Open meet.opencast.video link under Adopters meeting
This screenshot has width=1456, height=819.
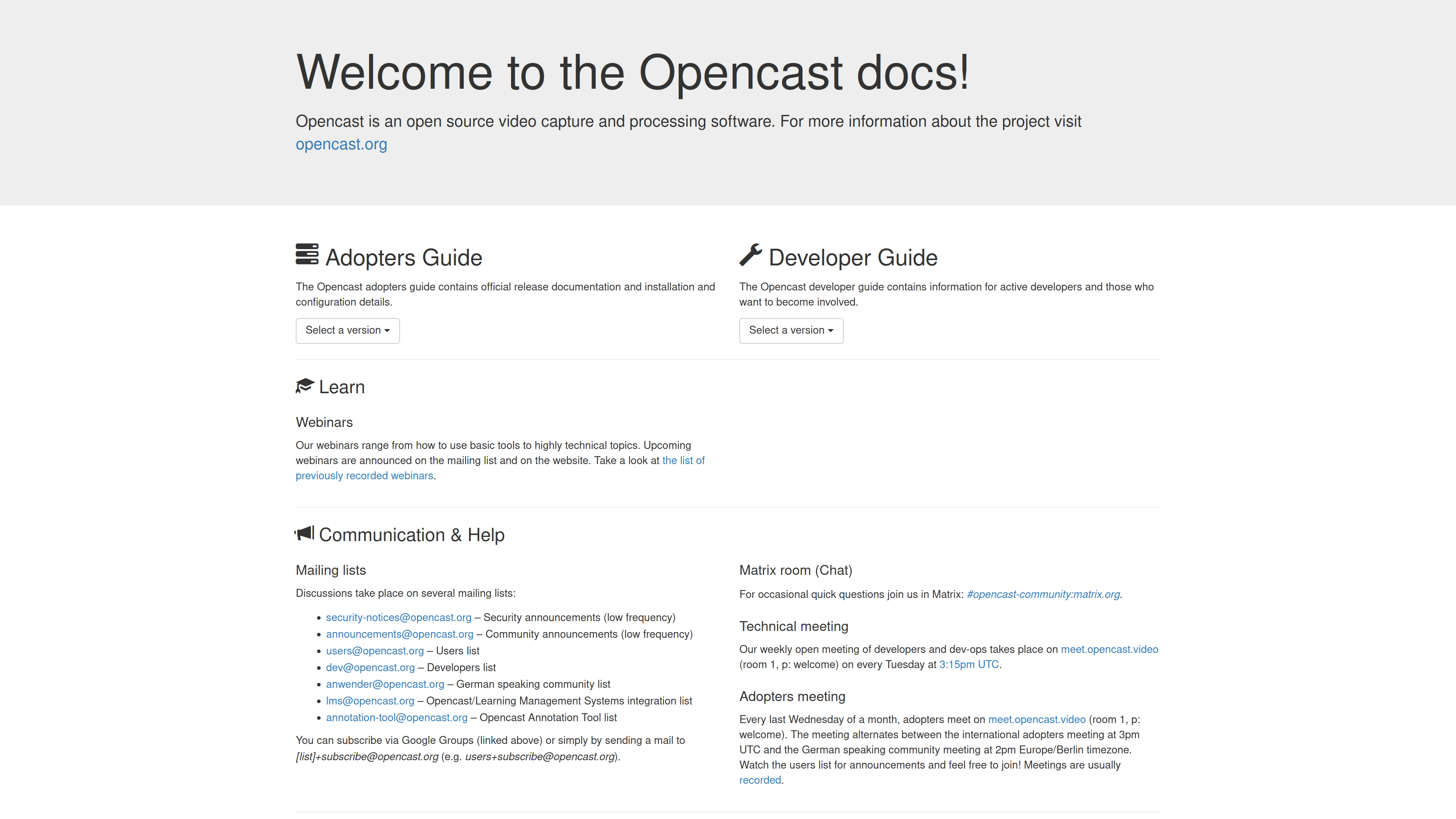point(1037,719)
